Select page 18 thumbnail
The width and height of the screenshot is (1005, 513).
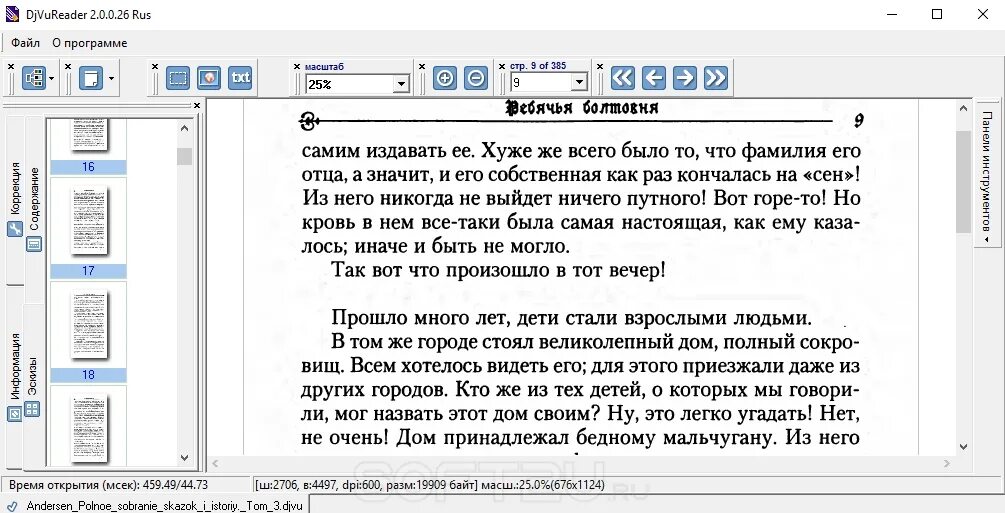click(88, 333)
